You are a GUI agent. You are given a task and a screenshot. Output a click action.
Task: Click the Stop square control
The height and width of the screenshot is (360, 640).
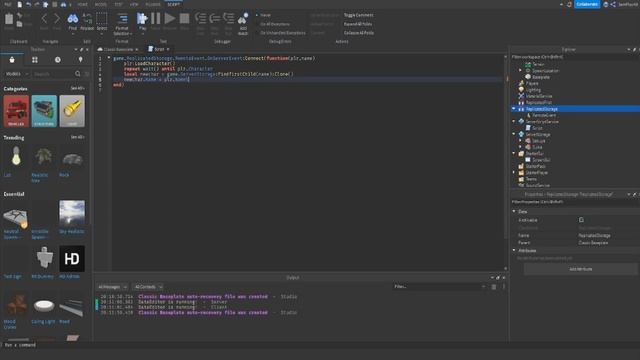(184, 18)
